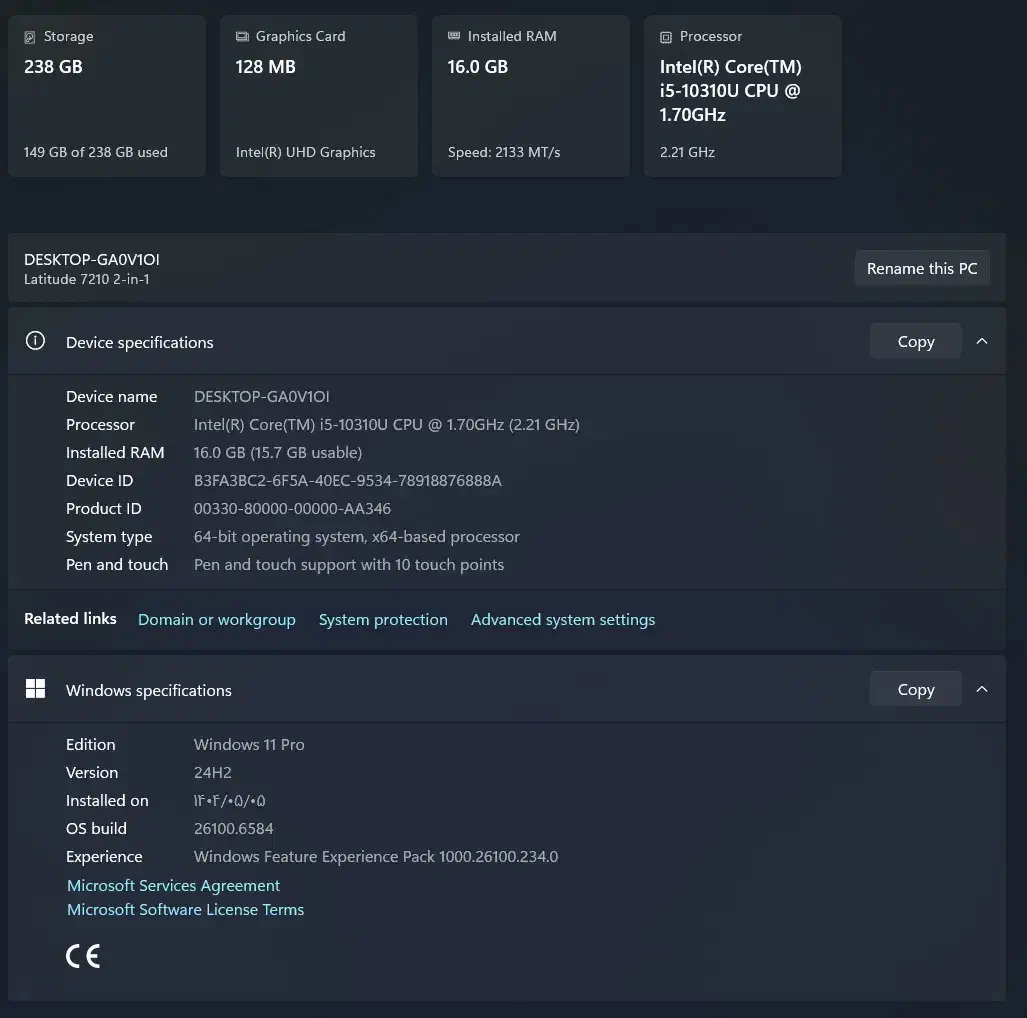Click the Installed RAM icon

click(x=454, y=37)
